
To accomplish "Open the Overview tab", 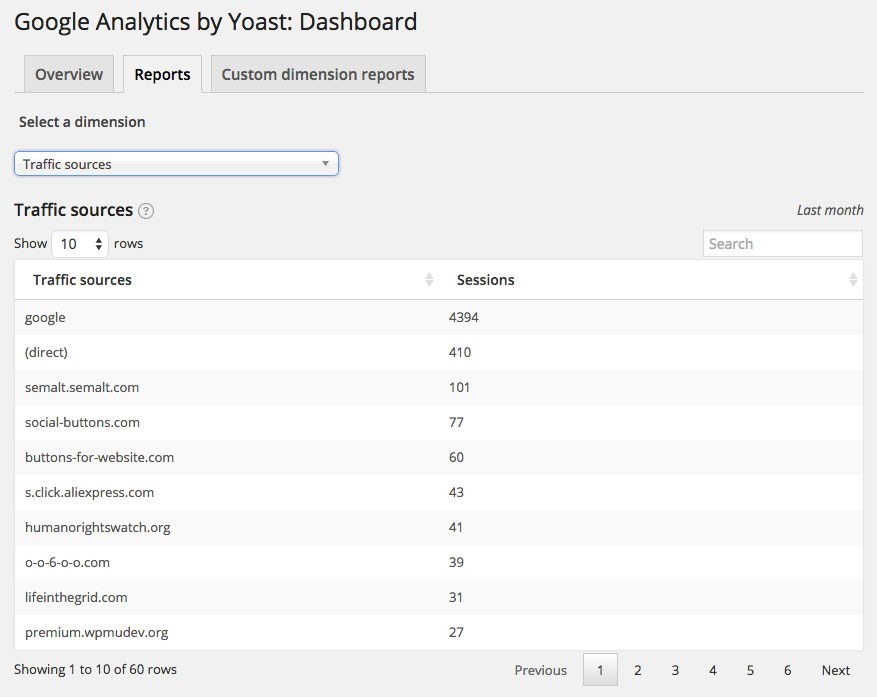I will pos(69,74).
